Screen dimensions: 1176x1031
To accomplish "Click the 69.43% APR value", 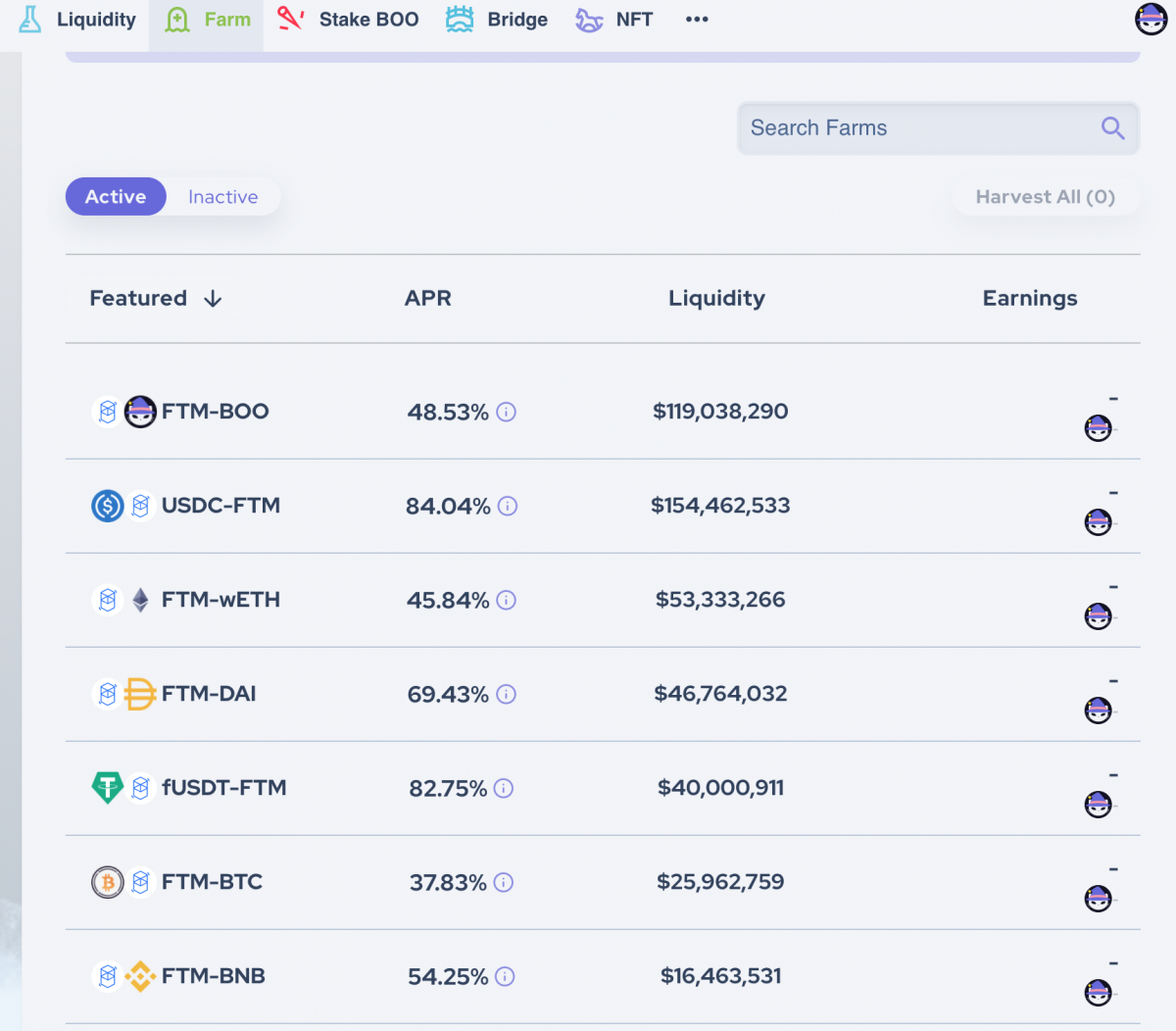I will pyautogui.click(x=448, y=695).
